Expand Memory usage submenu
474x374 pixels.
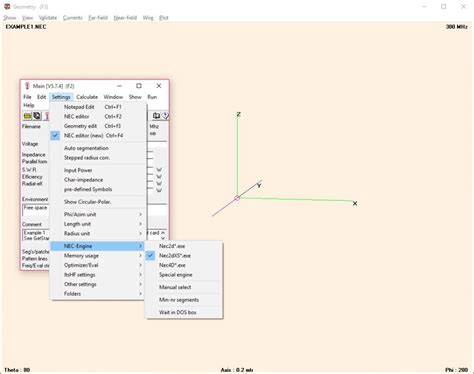pos(98,256)
